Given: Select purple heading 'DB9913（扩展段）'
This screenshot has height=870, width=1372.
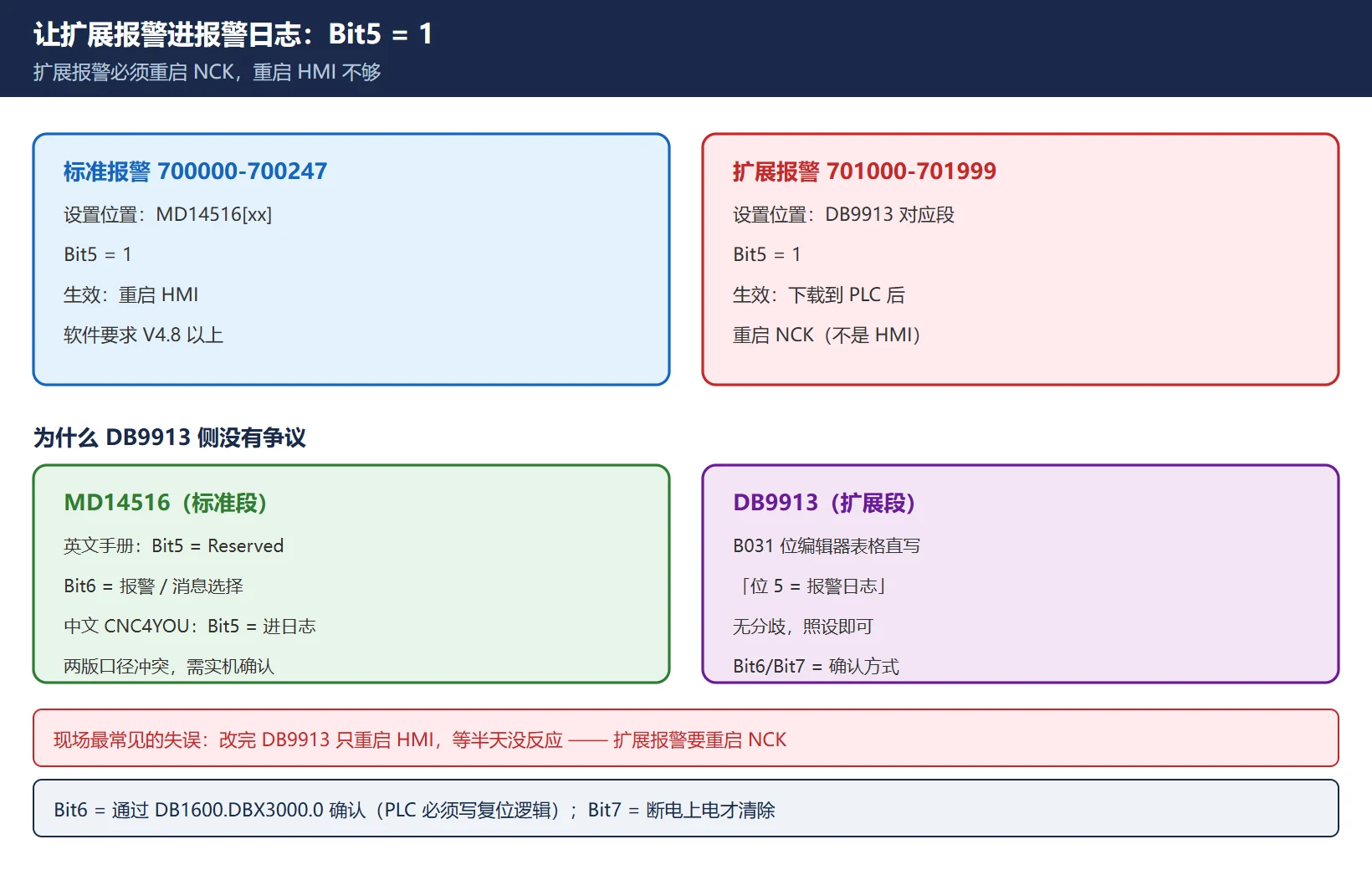Looking at the screenshot, I should (x=824, y=503).
